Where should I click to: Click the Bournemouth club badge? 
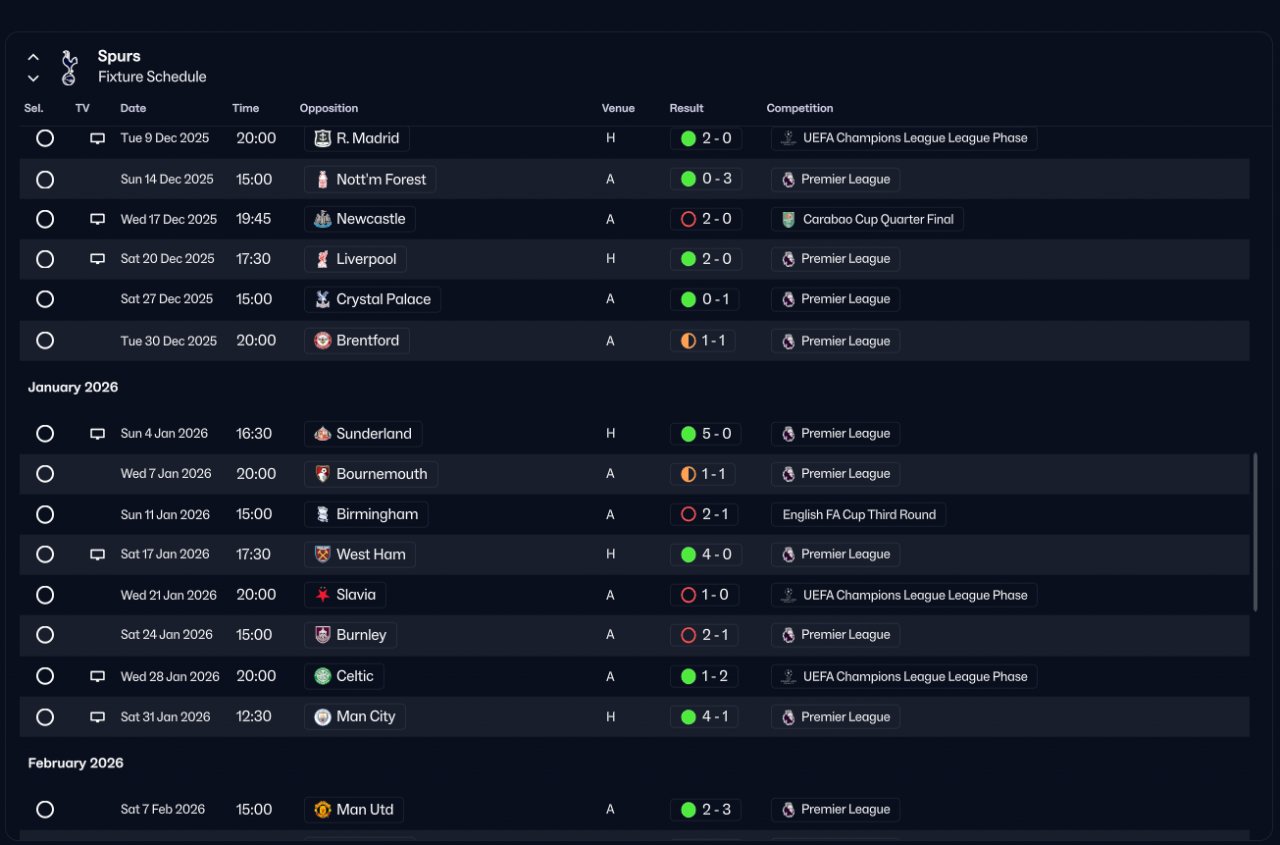[x=322, y=474]
